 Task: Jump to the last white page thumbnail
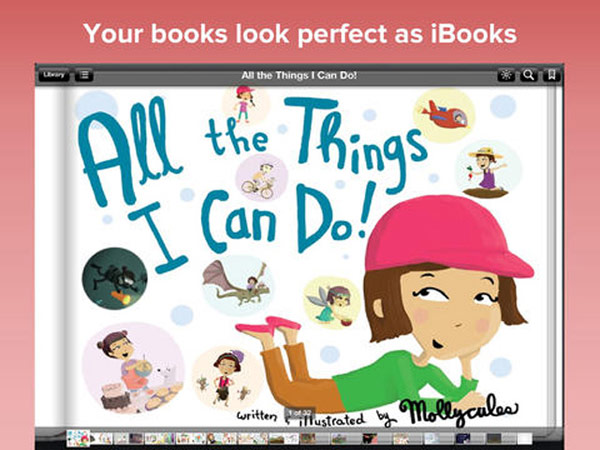(x=525, y=439)
